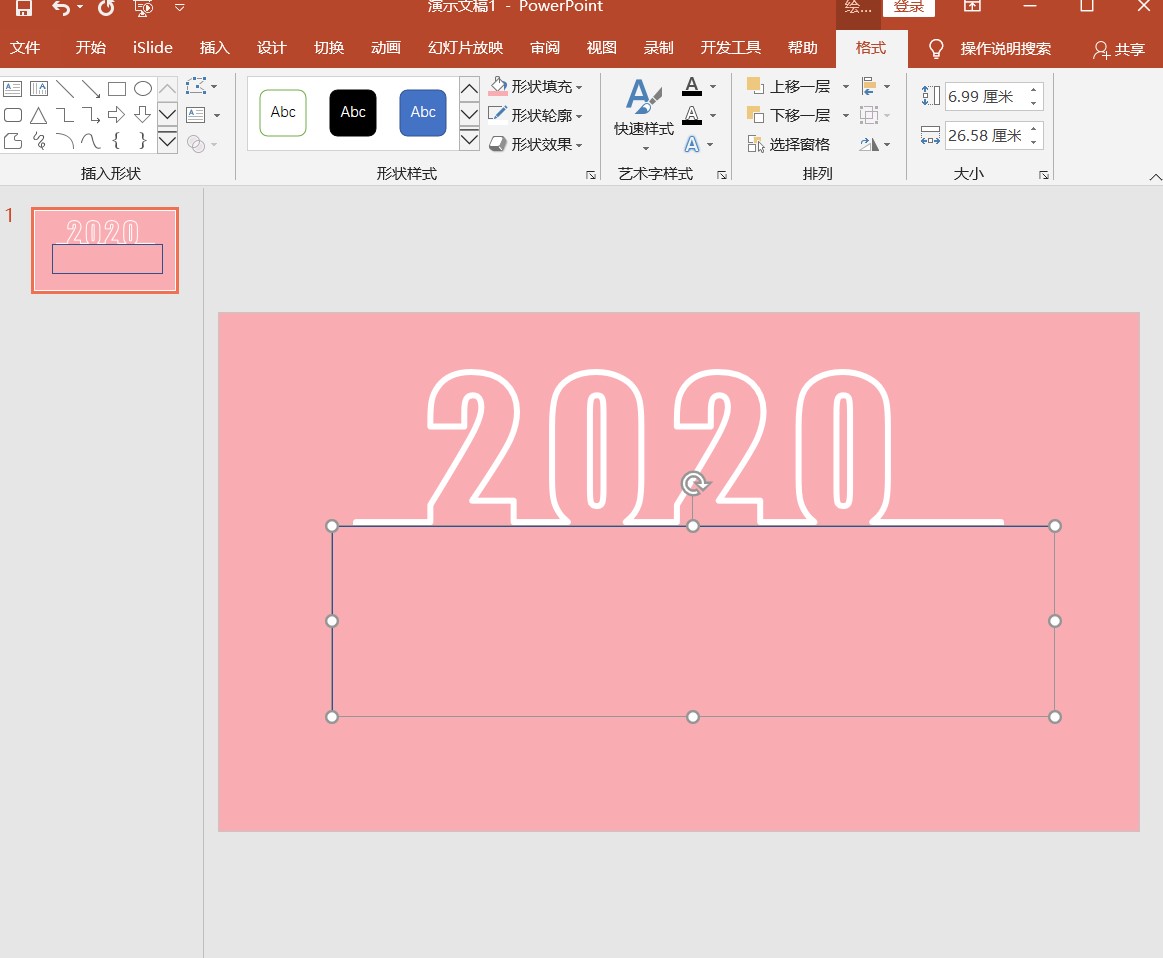The height and width of the screenshot is (958, 1163).
Task: Open the WordArt styles dialog launcher
Action: click(x=722, y=175)
